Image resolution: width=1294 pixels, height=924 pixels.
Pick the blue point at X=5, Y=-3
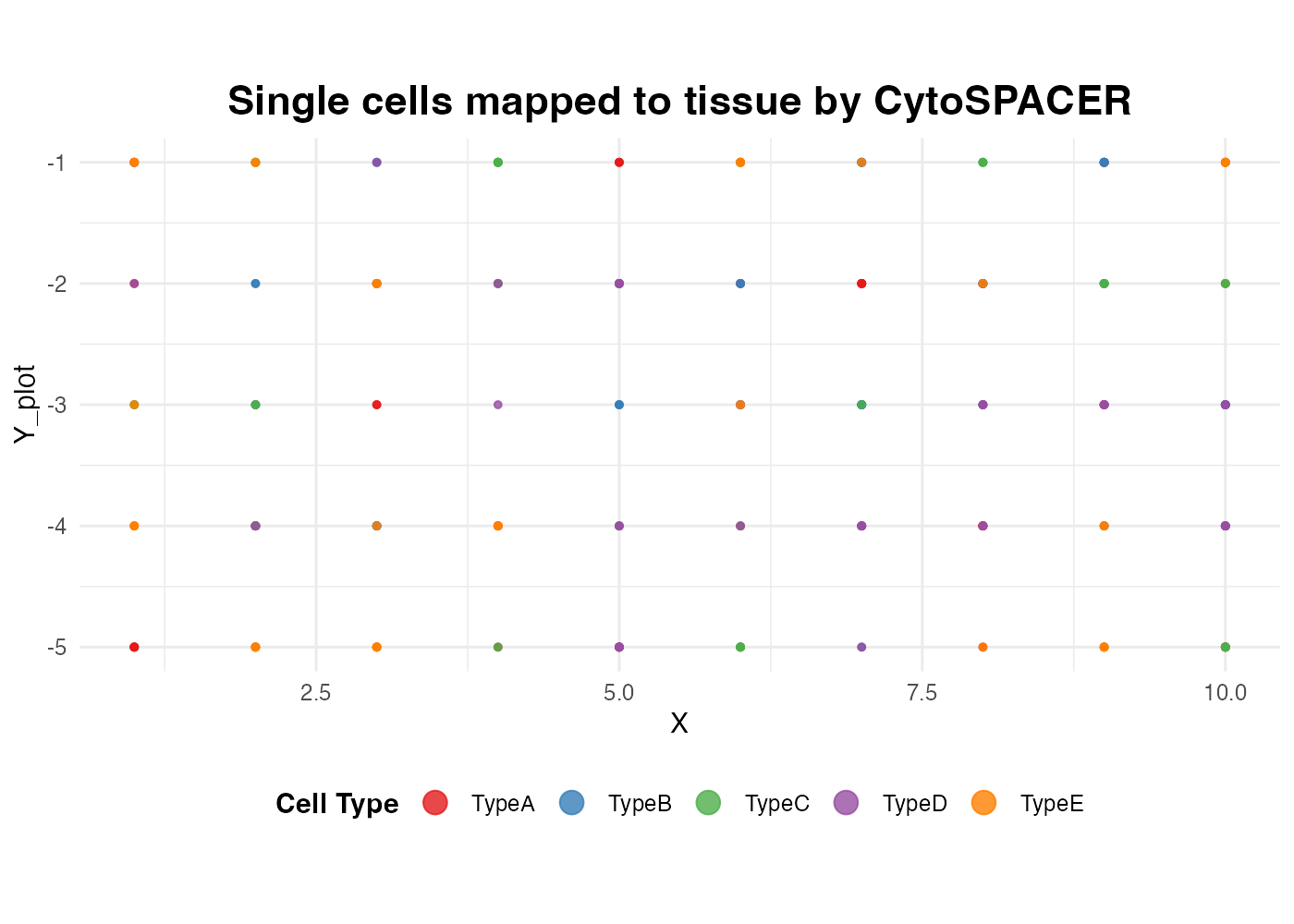coord(619,405)
